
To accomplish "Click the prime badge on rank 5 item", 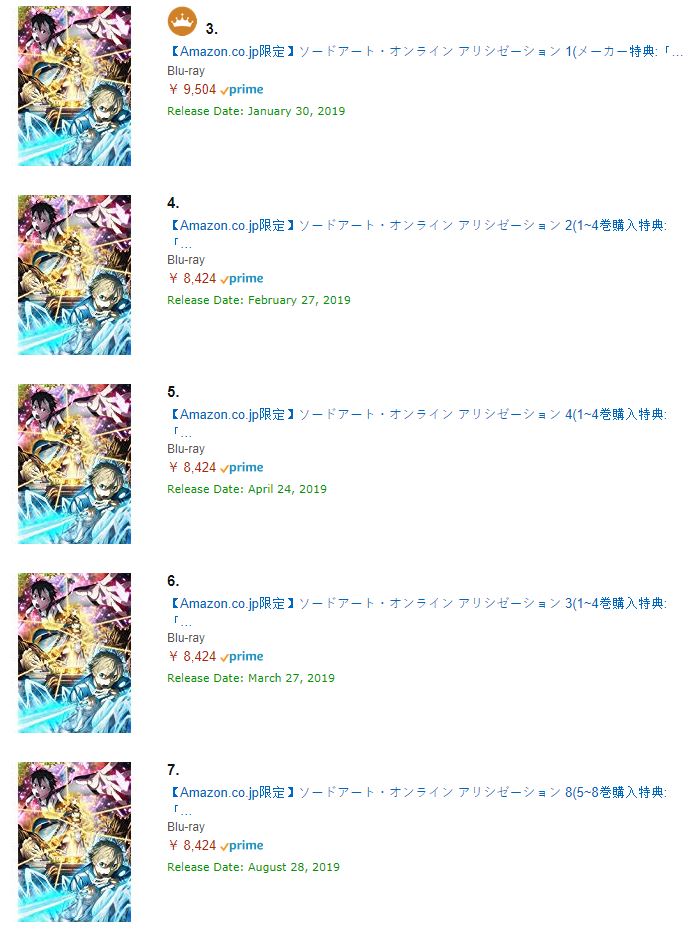I will click(242, 468).
